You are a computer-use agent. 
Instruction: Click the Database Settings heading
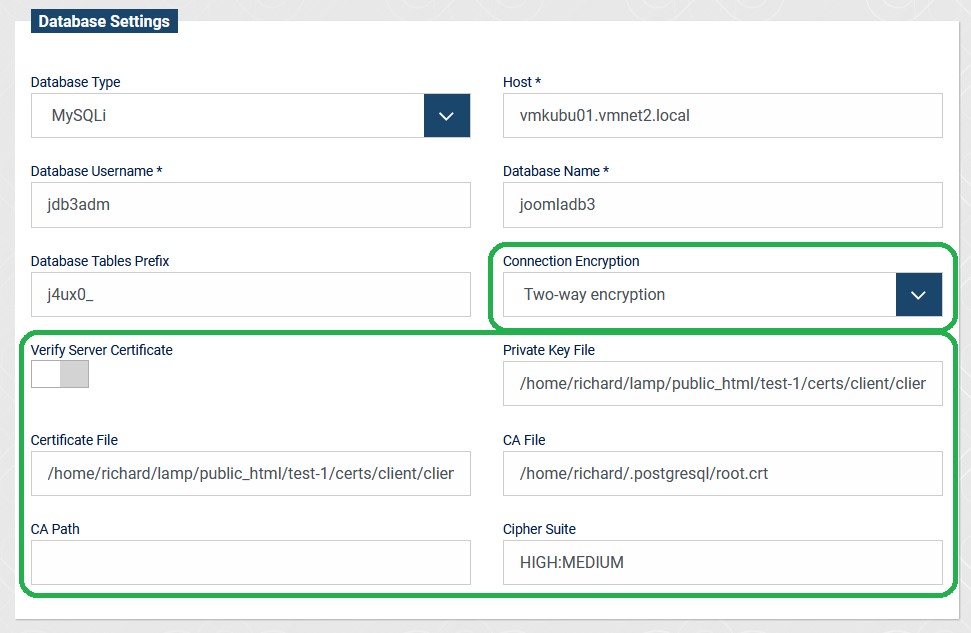coord(104,21)
